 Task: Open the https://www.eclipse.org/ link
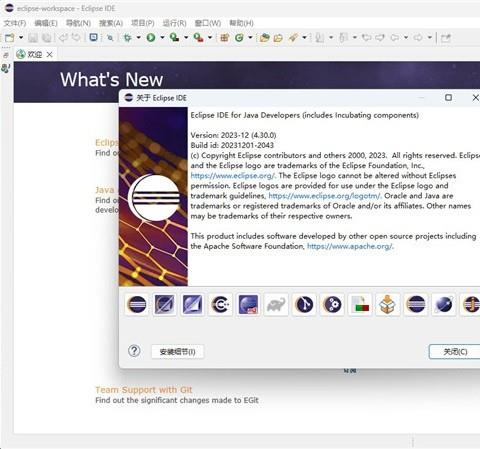pyautogui.click(x=233, y=176)
